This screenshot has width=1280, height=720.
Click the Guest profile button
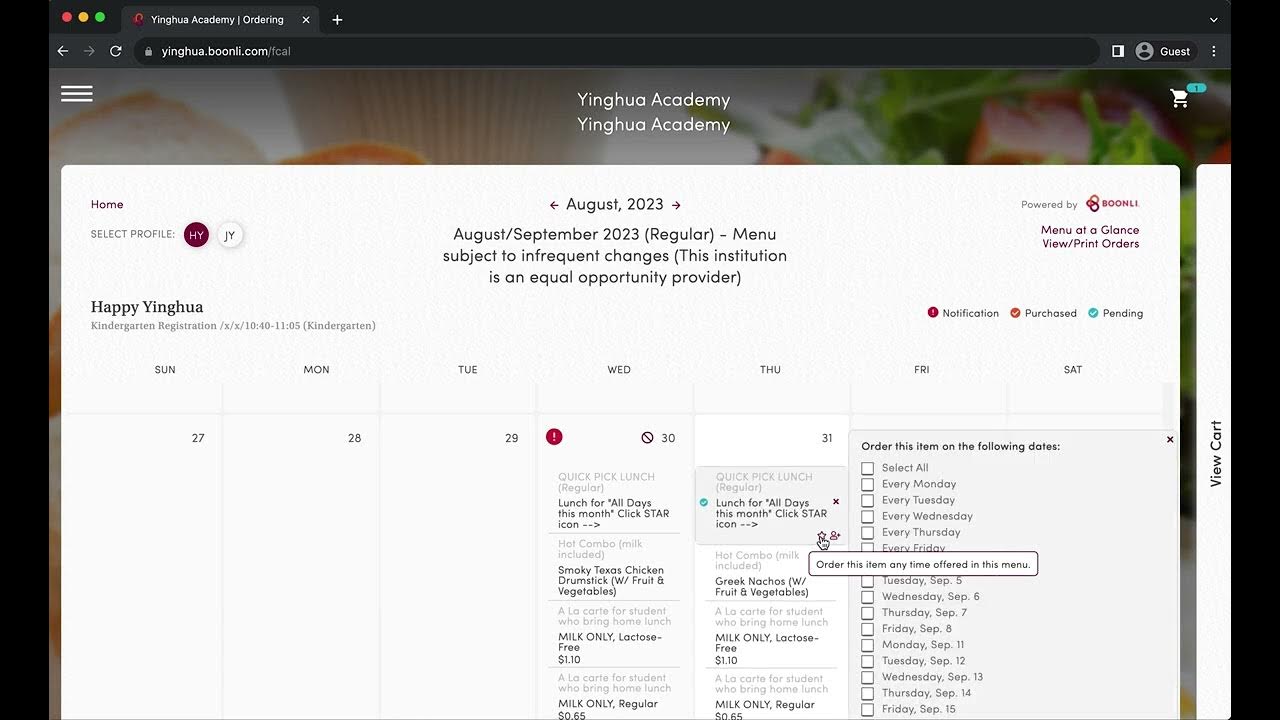coord(1164,51)
